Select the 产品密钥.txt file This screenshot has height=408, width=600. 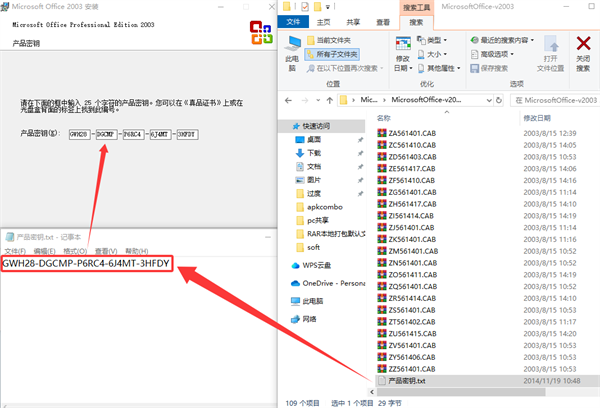407,381
